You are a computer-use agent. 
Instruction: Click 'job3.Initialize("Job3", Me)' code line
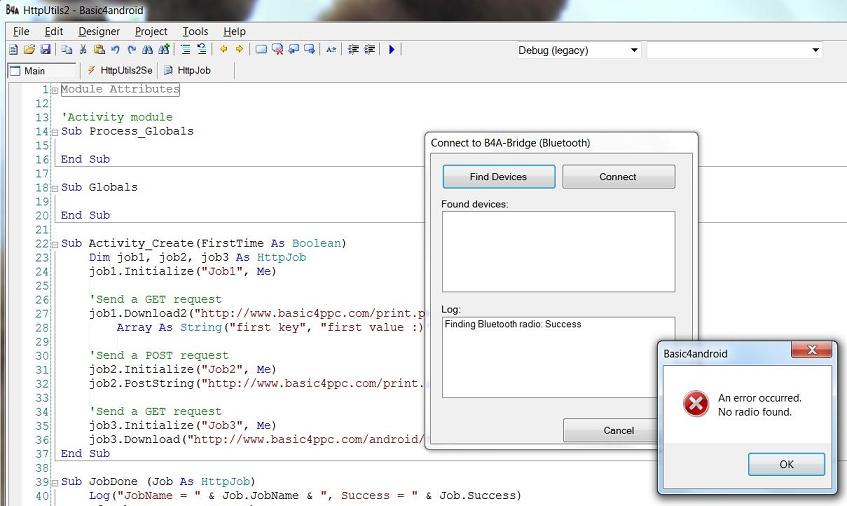(183, 426)
